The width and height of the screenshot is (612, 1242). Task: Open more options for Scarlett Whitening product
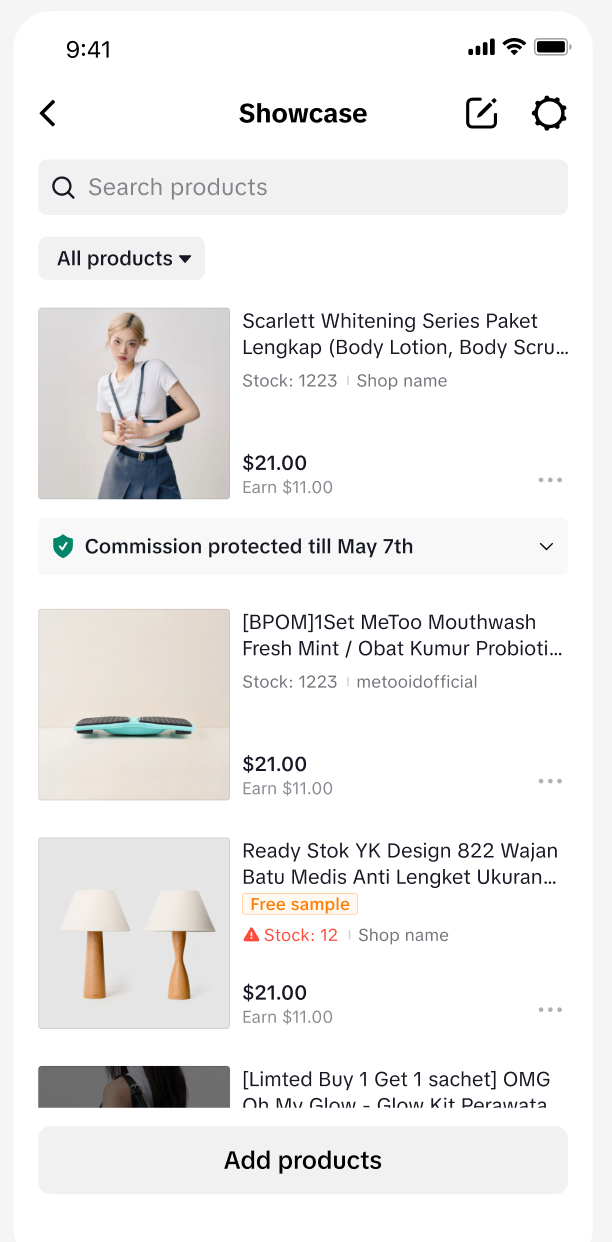pyautogui.click(x=550, y=480)
